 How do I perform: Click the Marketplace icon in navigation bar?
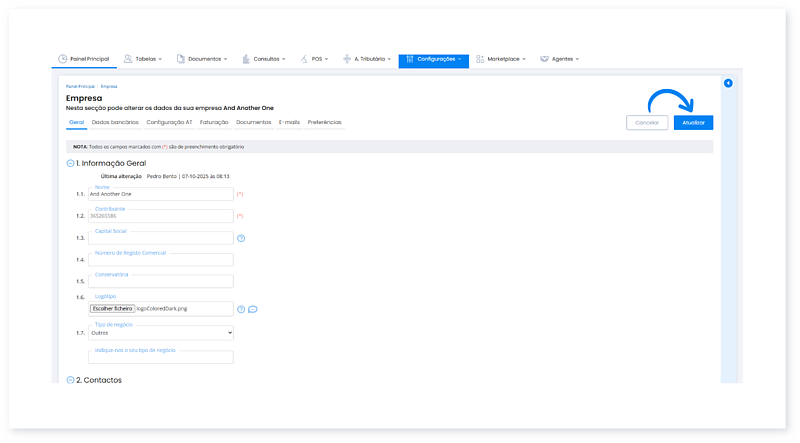[x=481, y=59]
